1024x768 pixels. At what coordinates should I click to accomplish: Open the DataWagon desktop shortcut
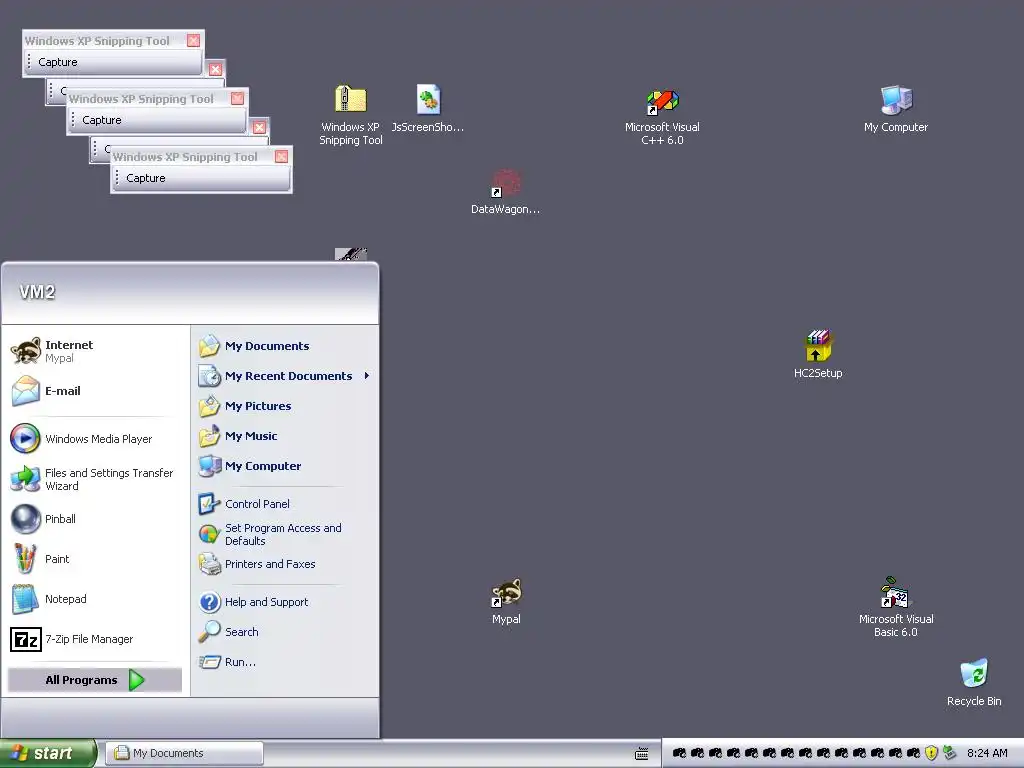pyautogui.click(x=505, y=191)
